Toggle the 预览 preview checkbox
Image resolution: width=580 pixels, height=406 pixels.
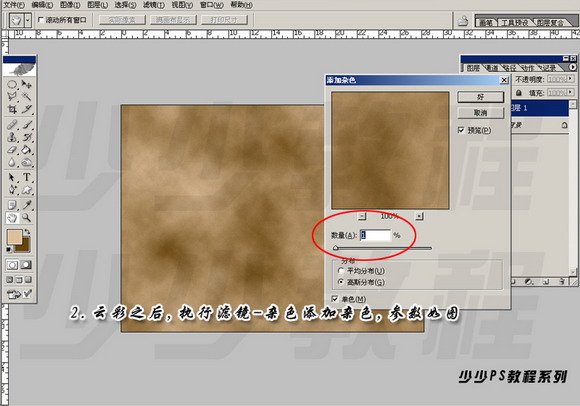click(461, 130)
